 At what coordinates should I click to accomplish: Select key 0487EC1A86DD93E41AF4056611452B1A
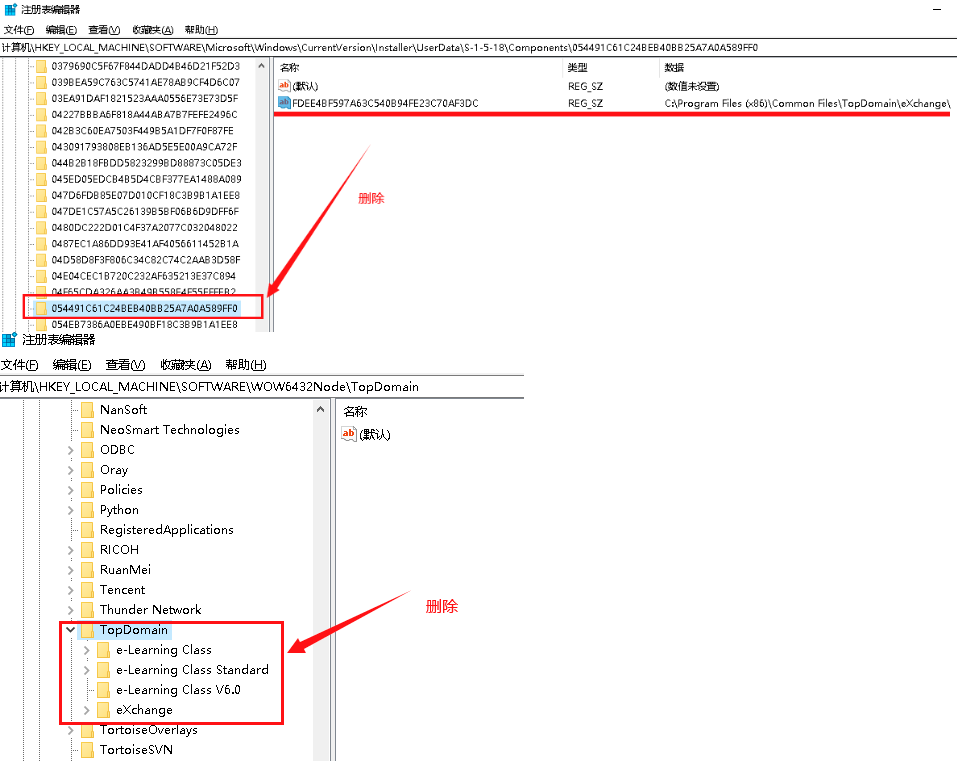tap(145, 244)
